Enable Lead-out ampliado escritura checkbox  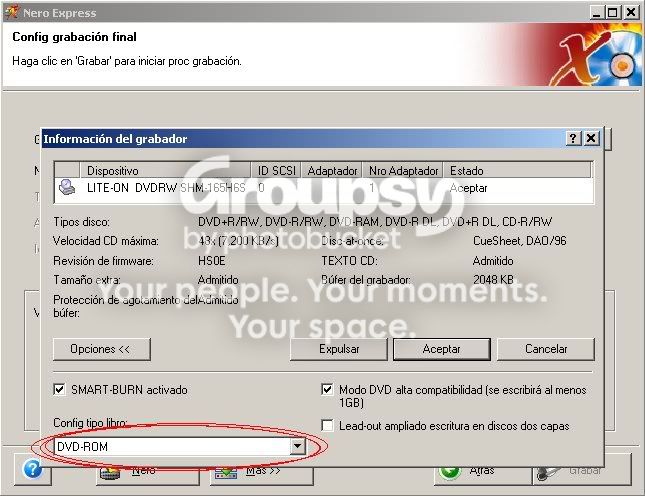pyautogui.click(x=327, y=425)
